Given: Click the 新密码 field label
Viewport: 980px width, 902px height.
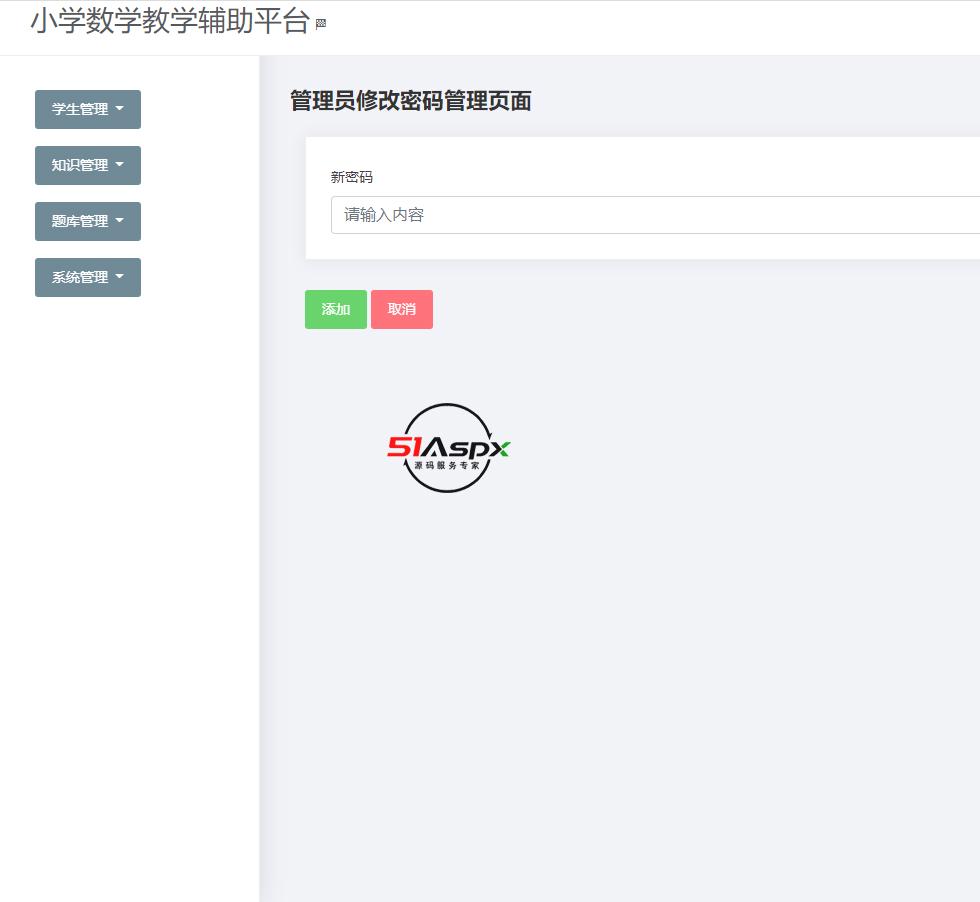Looking at the screenshot, I should [x=352, y=176].
